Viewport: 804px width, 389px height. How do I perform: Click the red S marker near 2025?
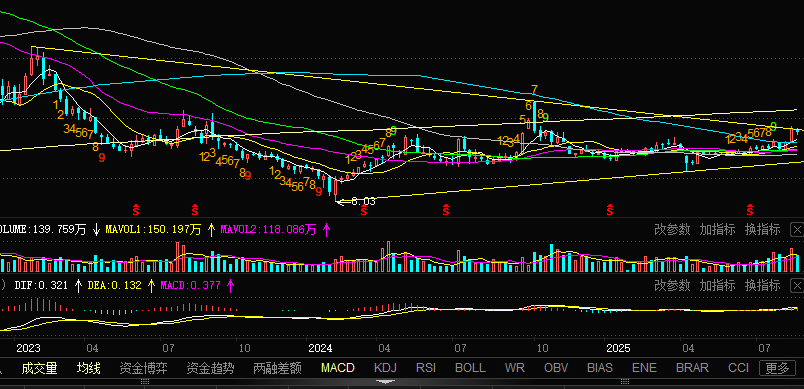pos(610,210)
